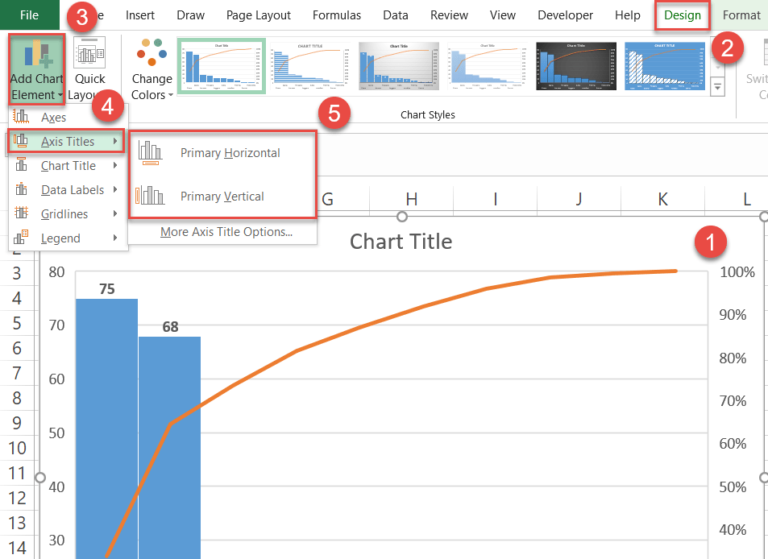
Task: Click the 100% secondary axis label
Action: [737, 272]
